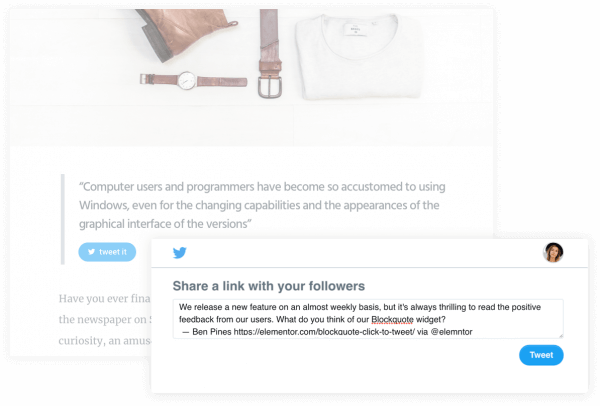Click the "tweet it" label under the blockquote
The height and width of the screenshot is (406, 600).
click(112, 252)
